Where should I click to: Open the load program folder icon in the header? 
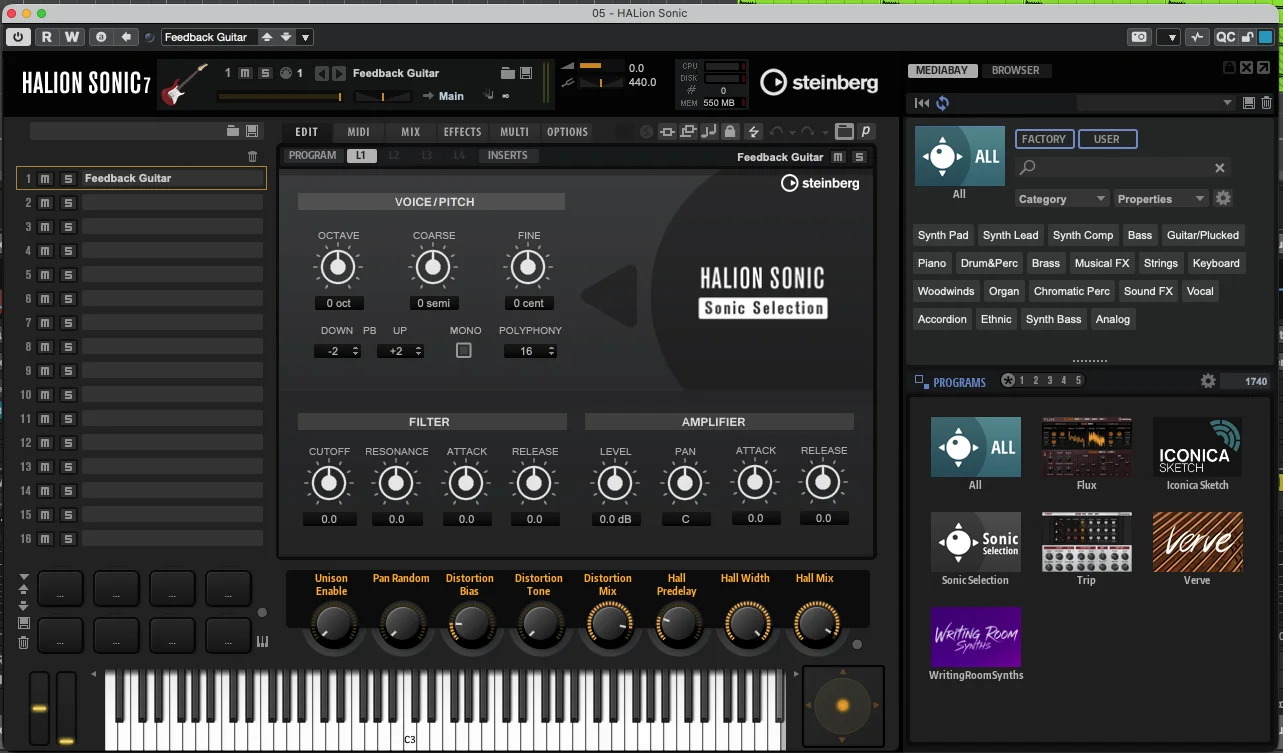coord(507,73)
